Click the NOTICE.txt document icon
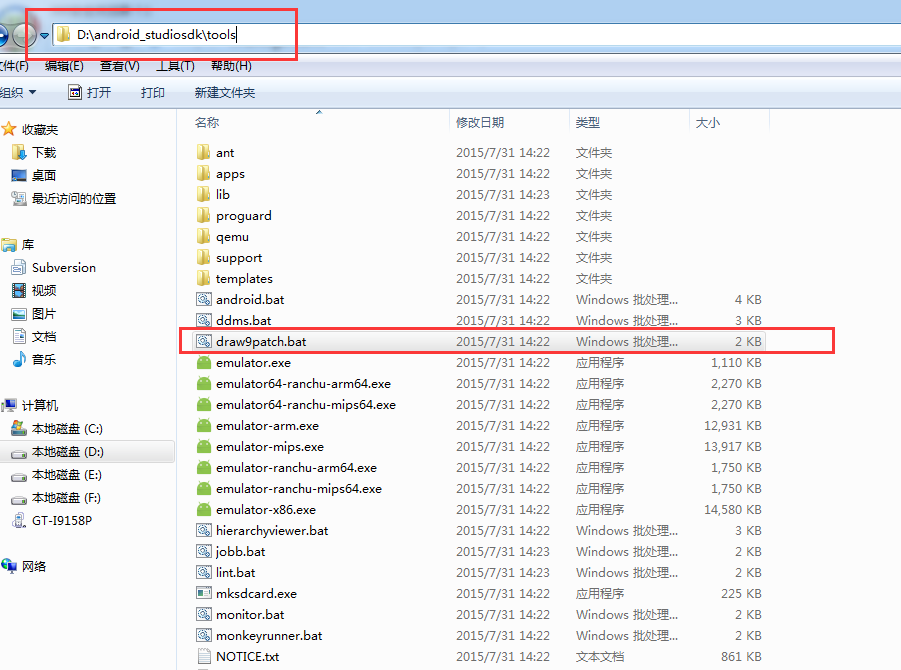 click(x=203, y=656)
